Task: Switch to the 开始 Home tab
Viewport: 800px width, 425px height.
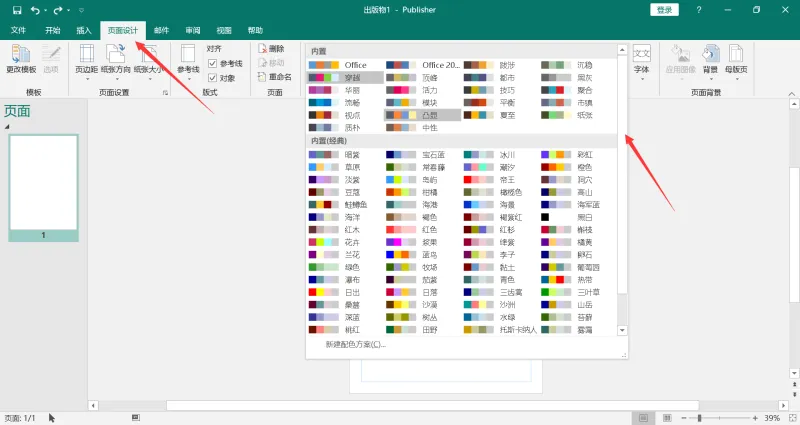Action: point(53,31)
